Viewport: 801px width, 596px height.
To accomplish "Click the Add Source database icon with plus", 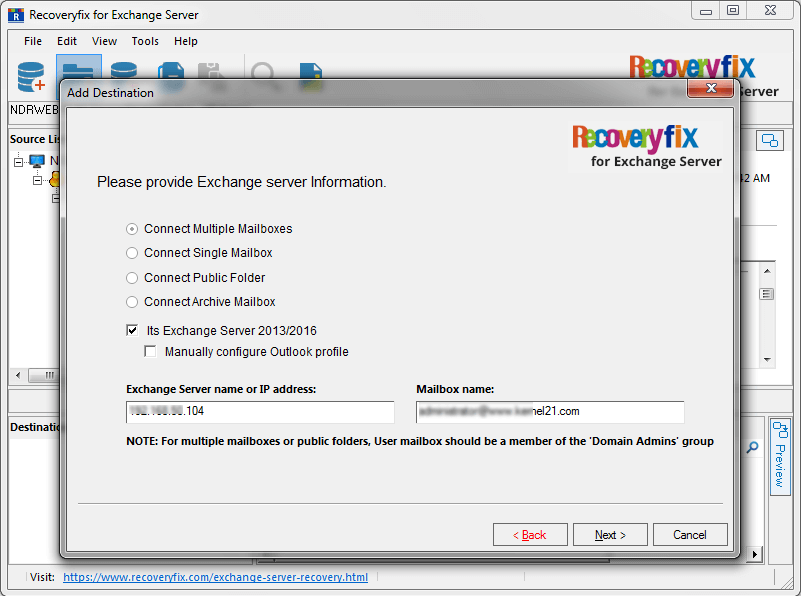I will 31,77.
